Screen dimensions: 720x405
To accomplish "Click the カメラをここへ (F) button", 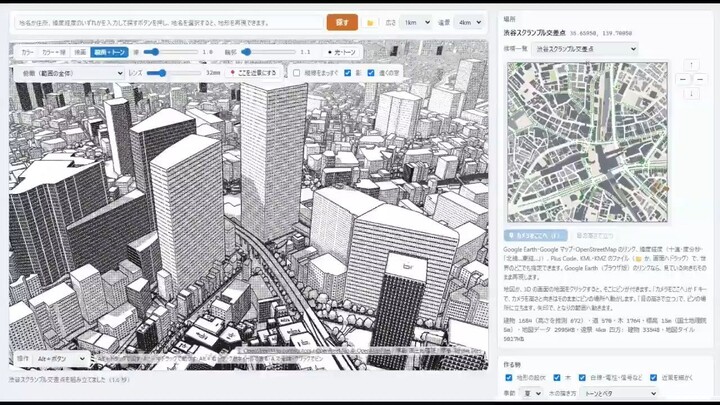I will point(535,235).
